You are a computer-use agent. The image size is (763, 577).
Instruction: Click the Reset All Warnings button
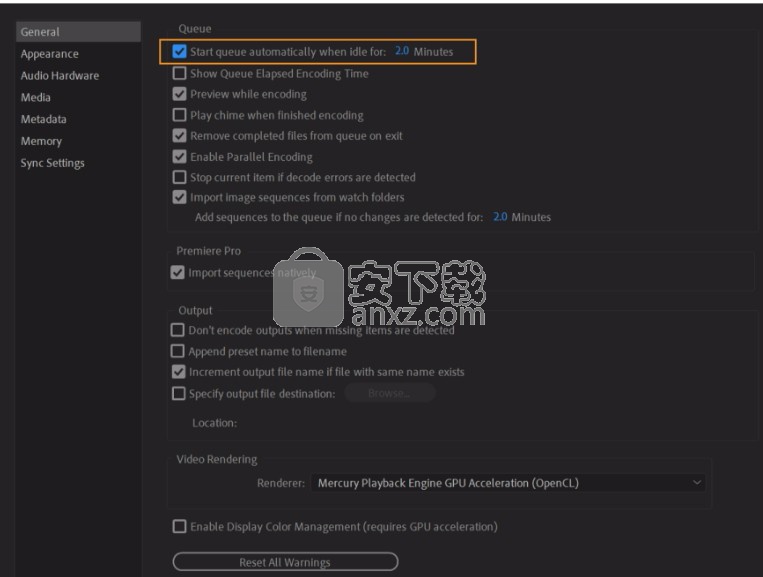pyautogui.click(x=285, y=562)
